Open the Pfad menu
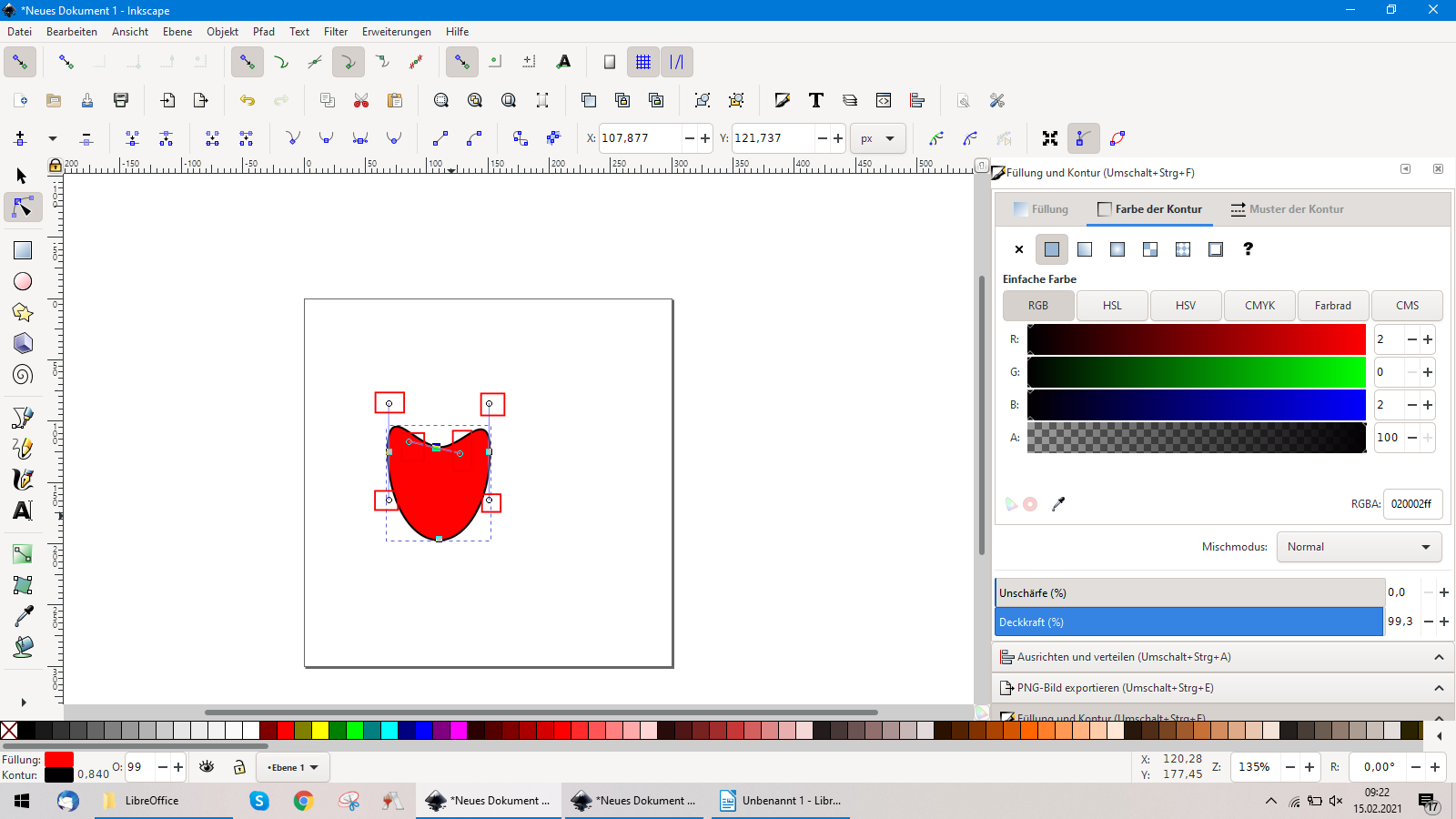1456x819 pixels. pos(264,32)
